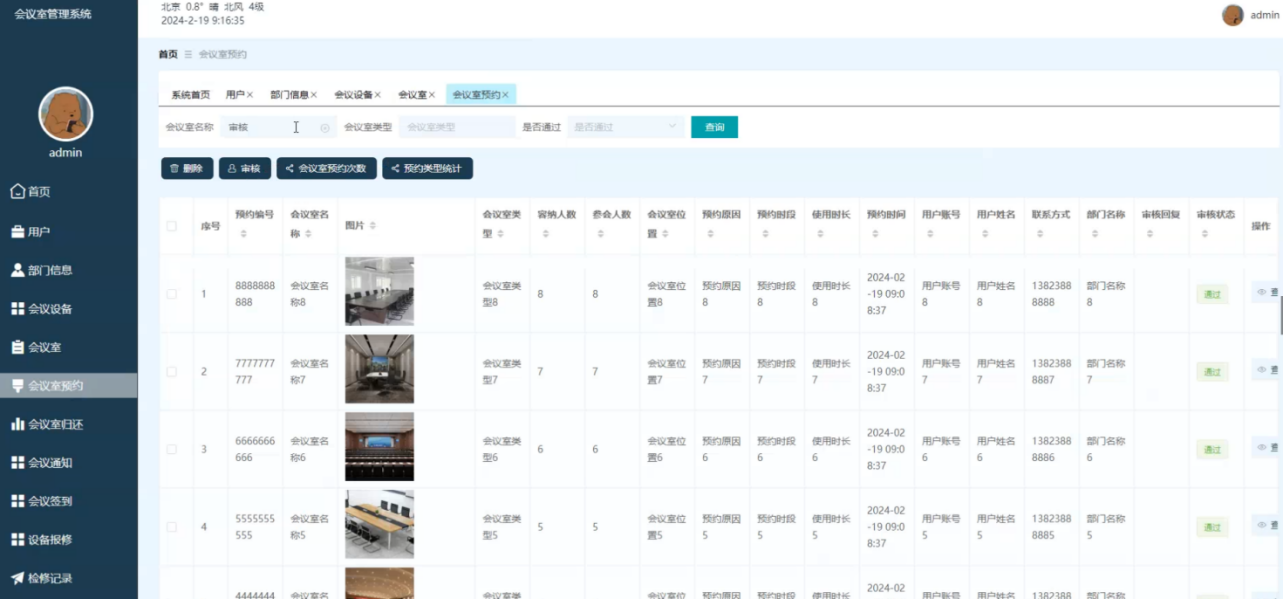The width and height of the screenshot is (1284, 599).
Task: Open the meeting room photo in row 1
Action: click(x=379, y=291)
